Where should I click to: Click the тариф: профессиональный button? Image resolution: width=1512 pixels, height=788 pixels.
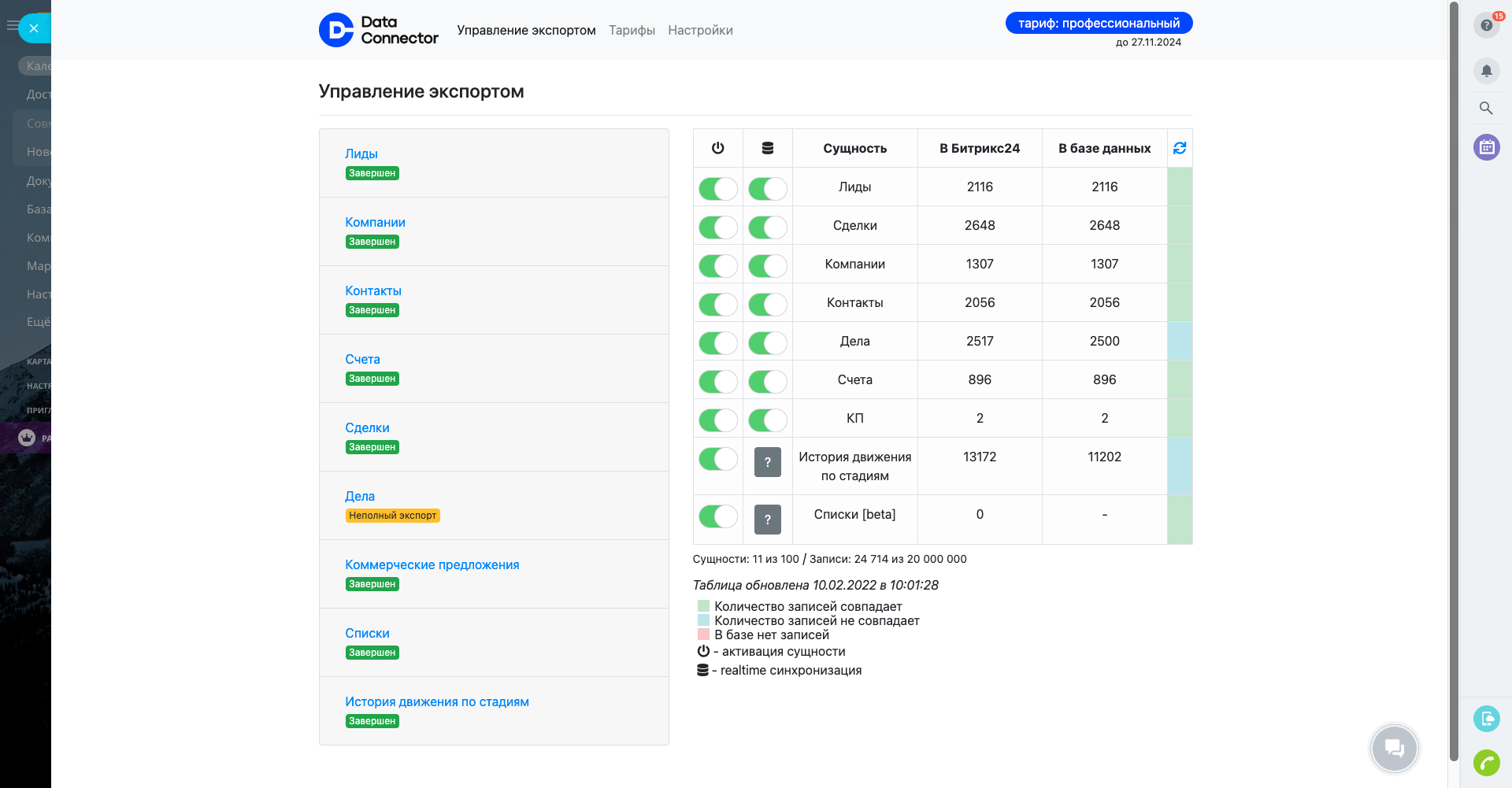(x=1099, y=24)
